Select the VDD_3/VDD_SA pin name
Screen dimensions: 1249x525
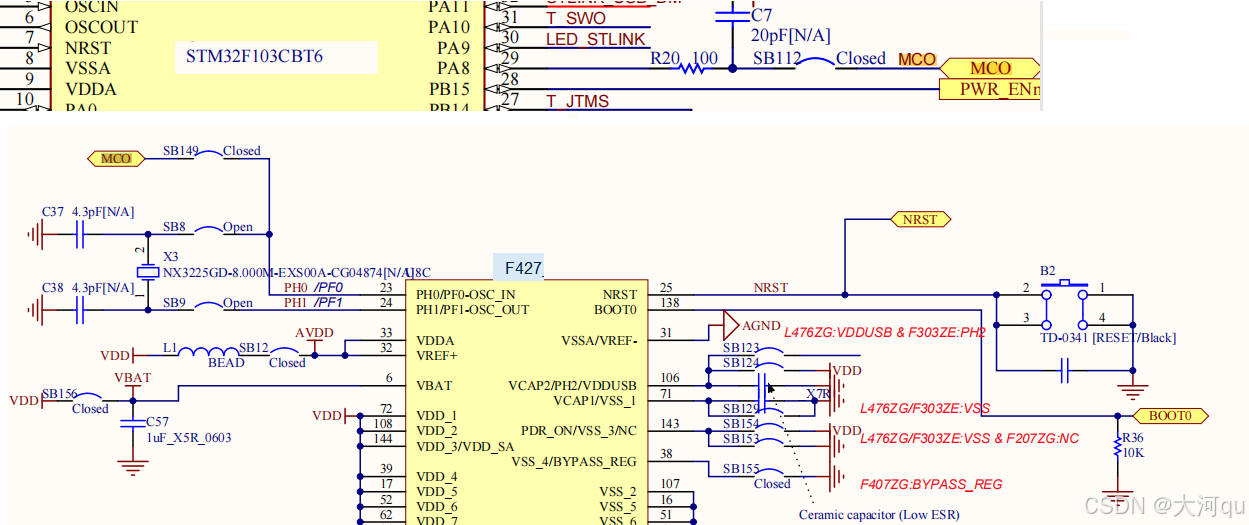tap(465, 446)
